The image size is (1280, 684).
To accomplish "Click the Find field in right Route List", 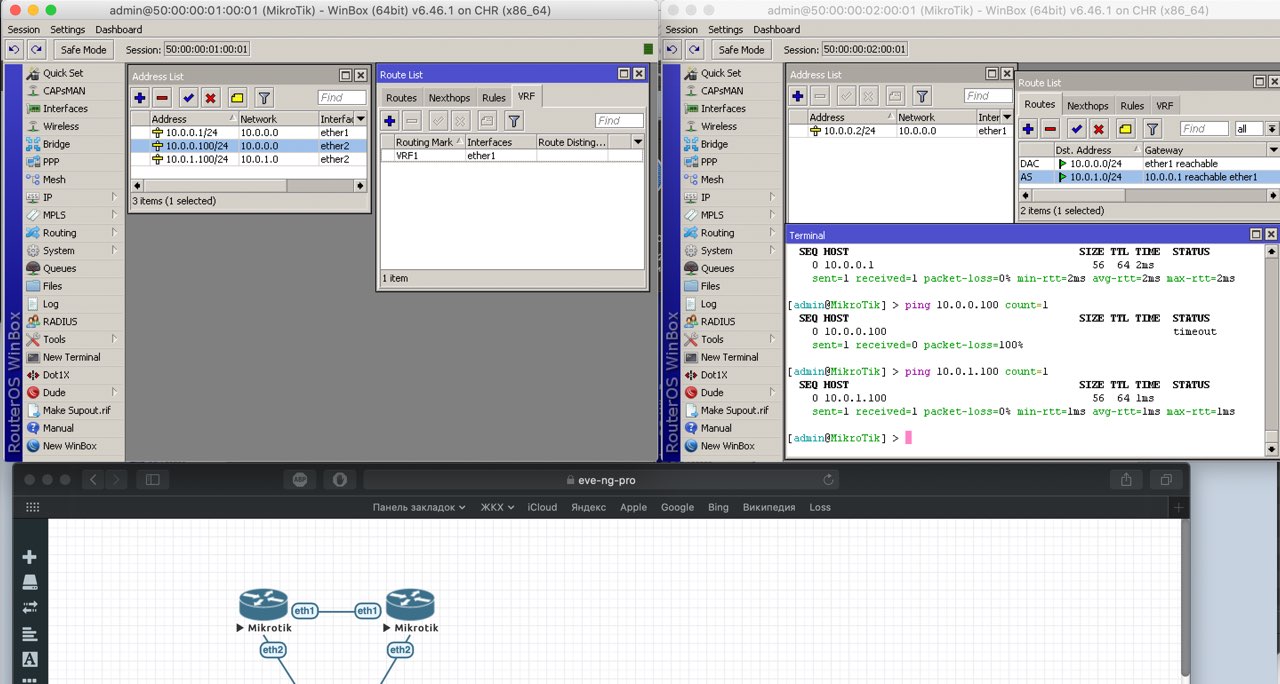I will coord(1204,129).
